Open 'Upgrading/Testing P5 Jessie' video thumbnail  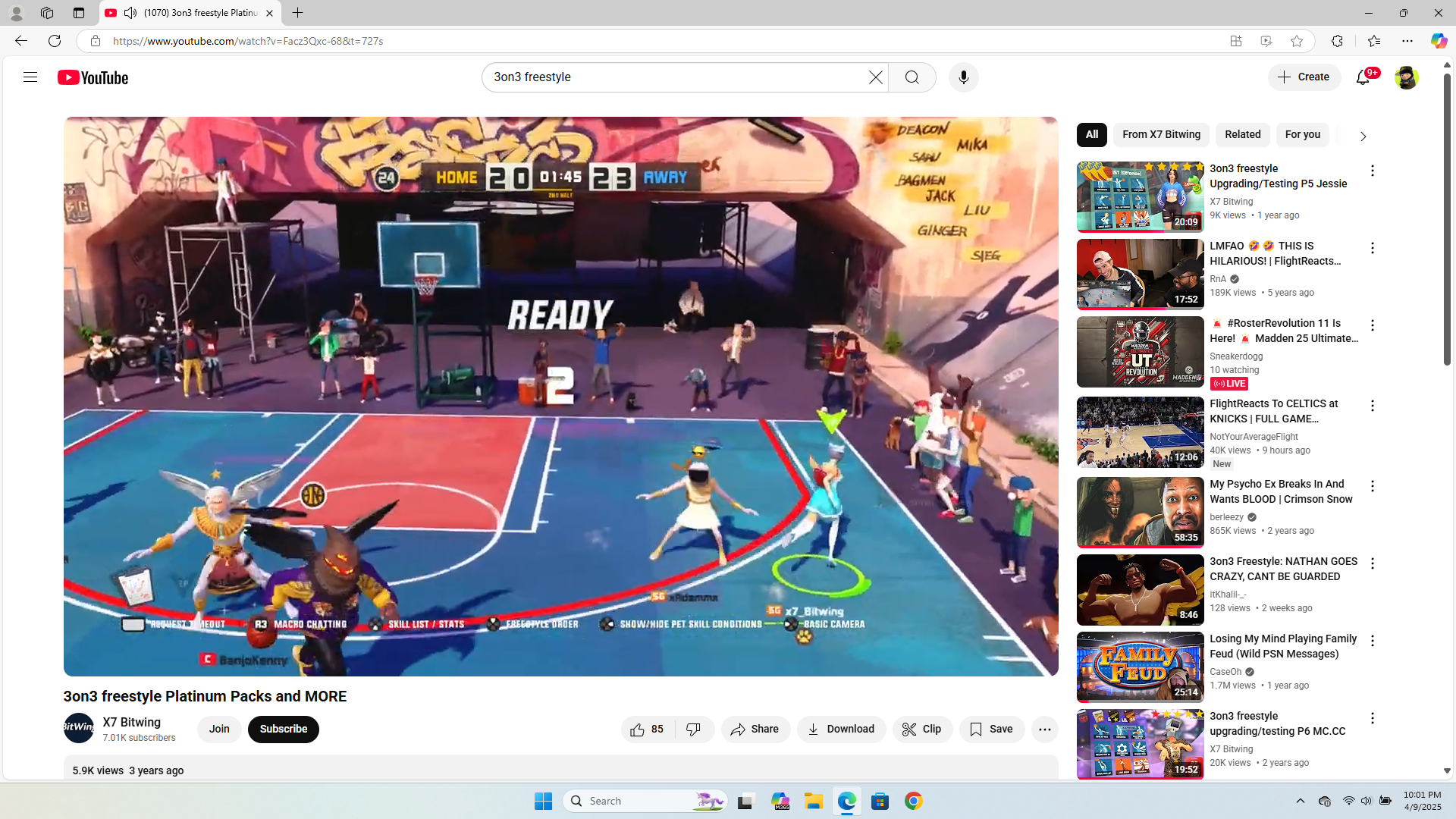(1140, 197)
